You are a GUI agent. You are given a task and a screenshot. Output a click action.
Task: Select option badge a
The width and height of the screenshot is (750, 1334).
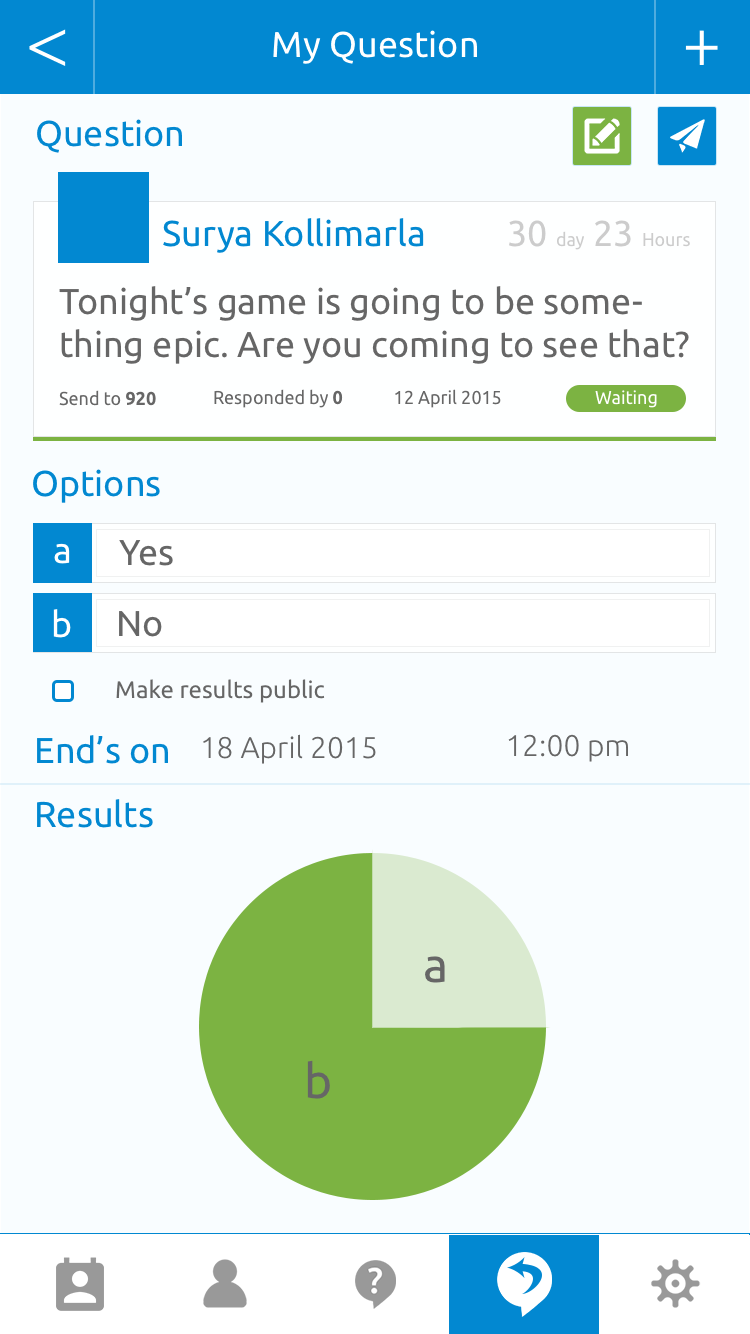coord(63,552)
